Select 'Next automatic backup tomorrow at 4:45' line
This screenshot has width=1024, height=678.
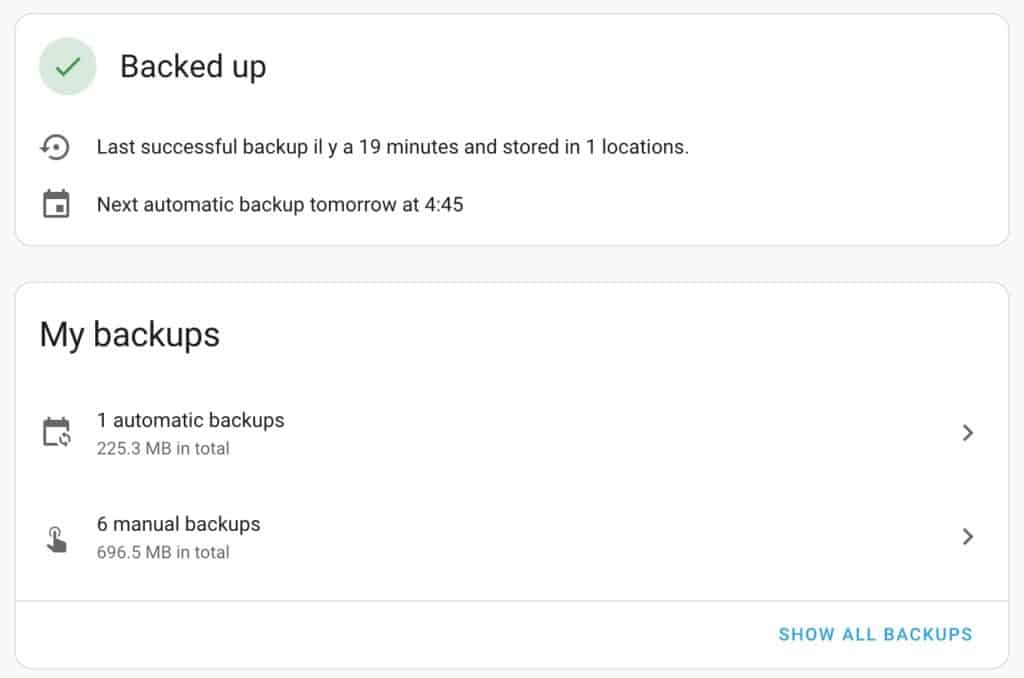tap(280, 204)
